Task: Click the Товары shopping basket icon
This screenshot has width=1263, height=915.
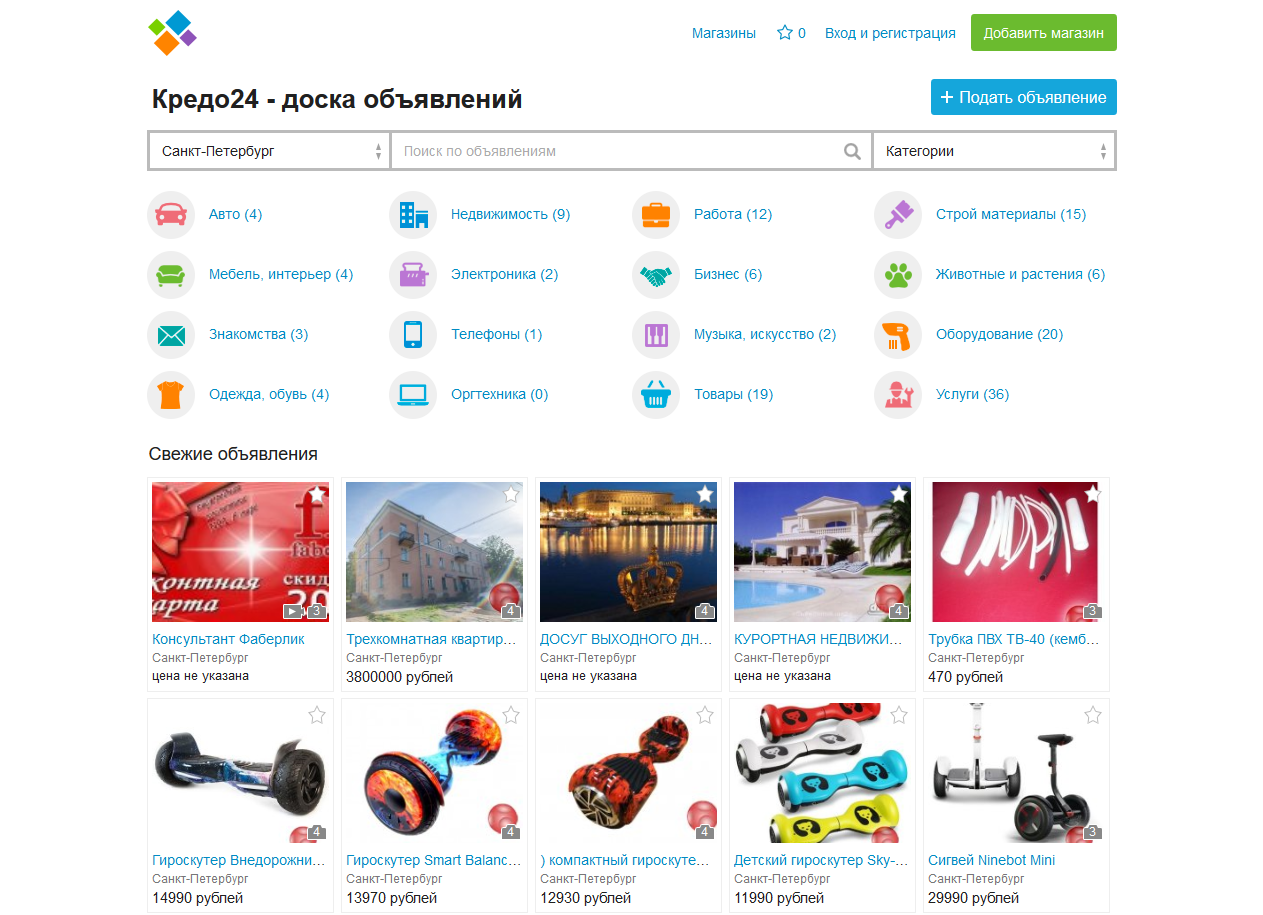Action: tap(656, 395)
